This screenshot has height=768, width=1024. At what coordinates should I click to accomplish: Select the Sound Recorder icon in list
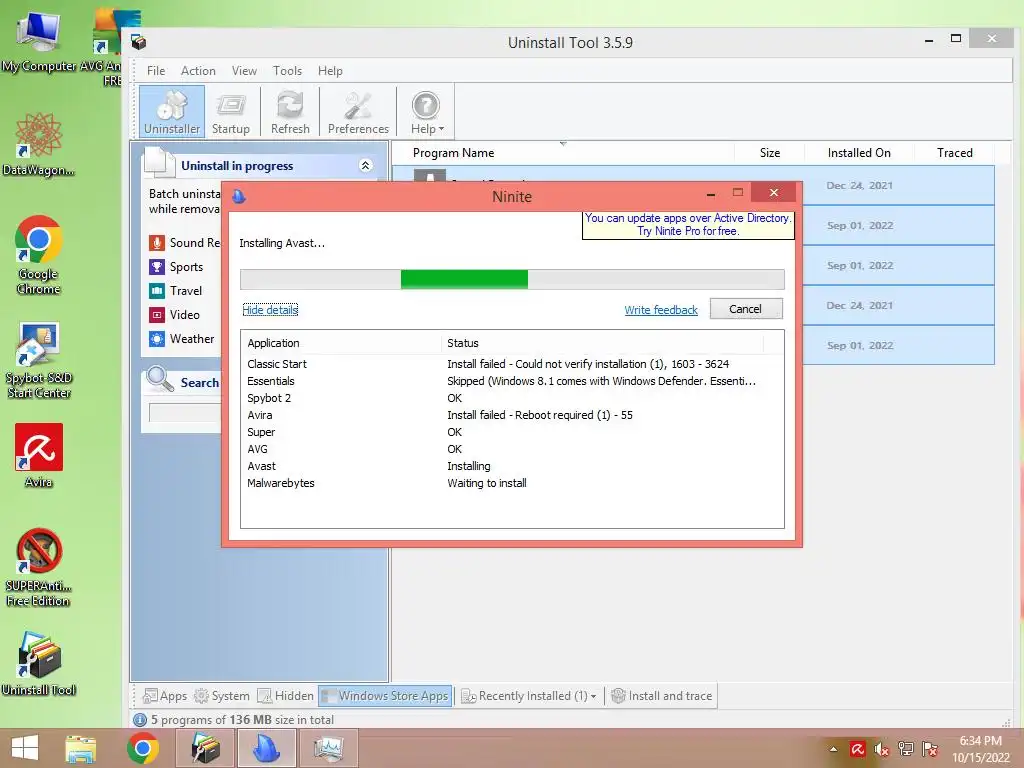tap(157, 243)
